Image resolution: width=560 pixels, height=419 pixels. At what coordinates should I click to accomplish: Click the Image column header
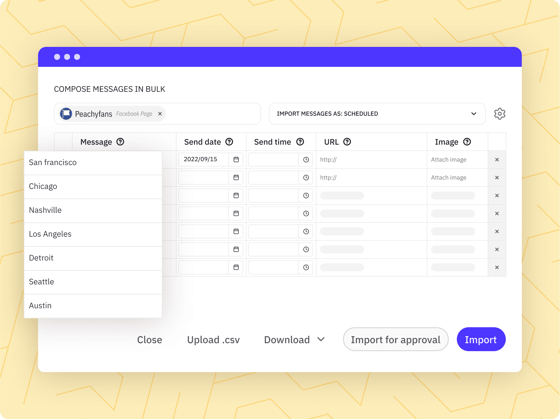point(446,142)
